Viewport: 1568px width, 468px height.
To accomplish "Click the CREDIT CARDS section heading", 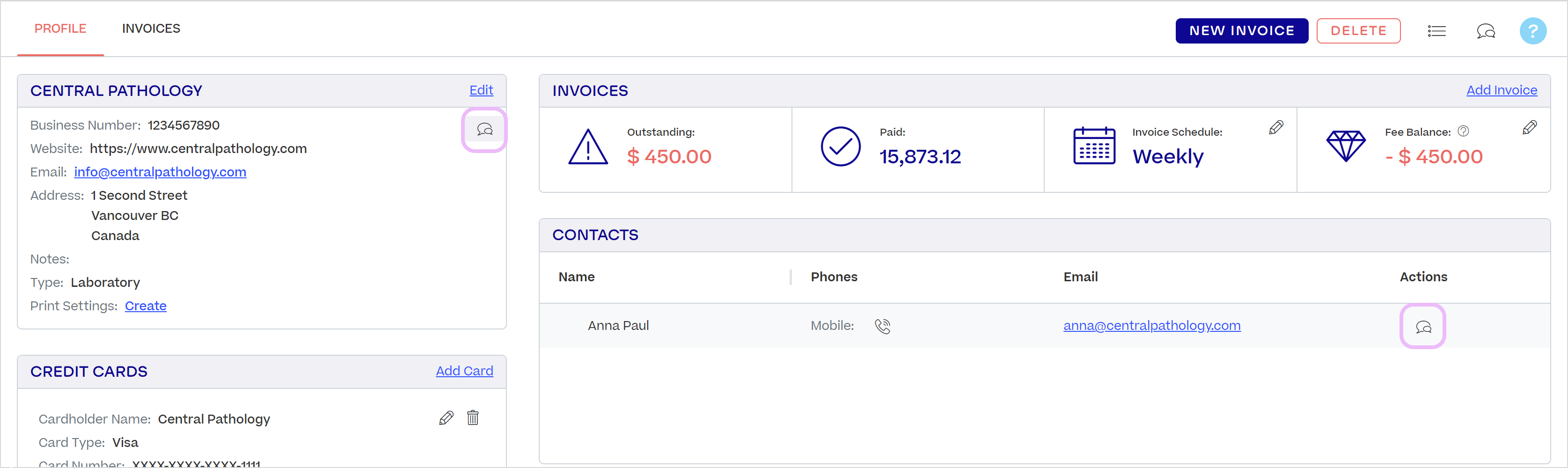I will point(89,372).
